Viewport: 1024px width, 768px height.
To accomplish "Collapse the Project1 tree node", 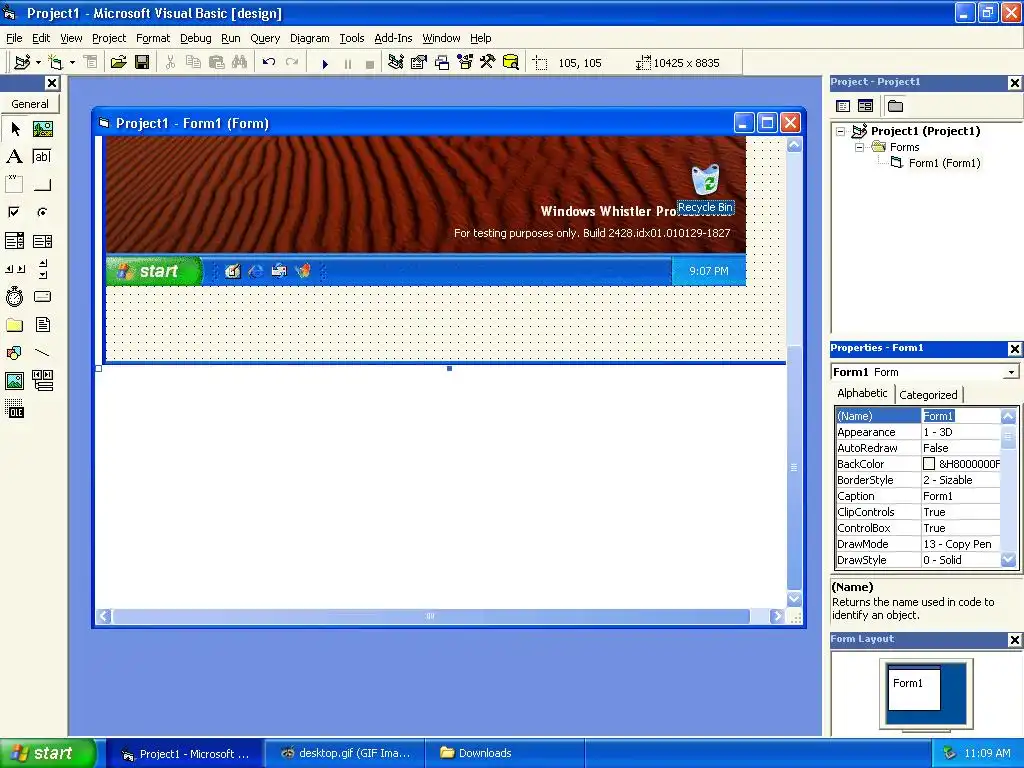I will click(841, 131).
